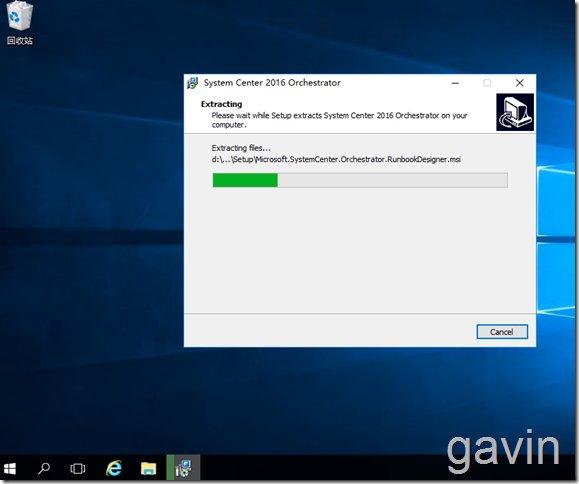Click the 'Extracting' heading text
Image resolution: width=579 pixels, height=484 pixels.
(222, 104)
